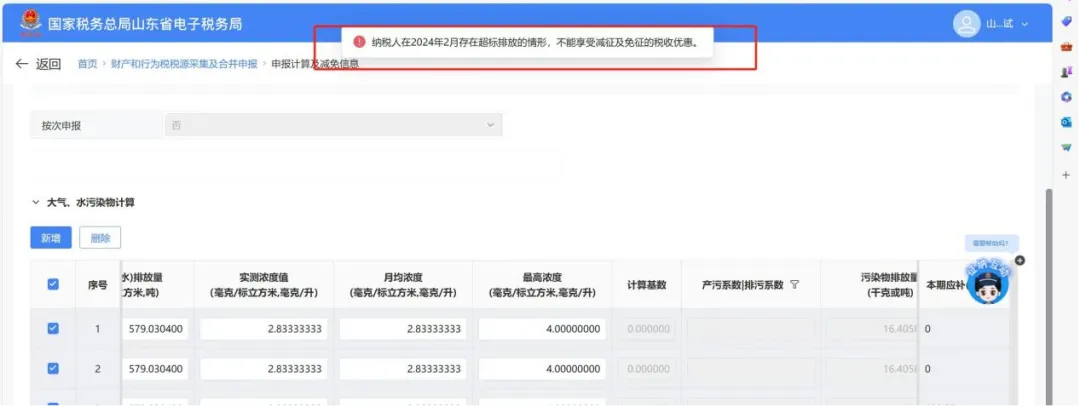This screenshot has width=1080, height=407.
Task: Click the user avatar icon
Action: (x=966, y=24)
